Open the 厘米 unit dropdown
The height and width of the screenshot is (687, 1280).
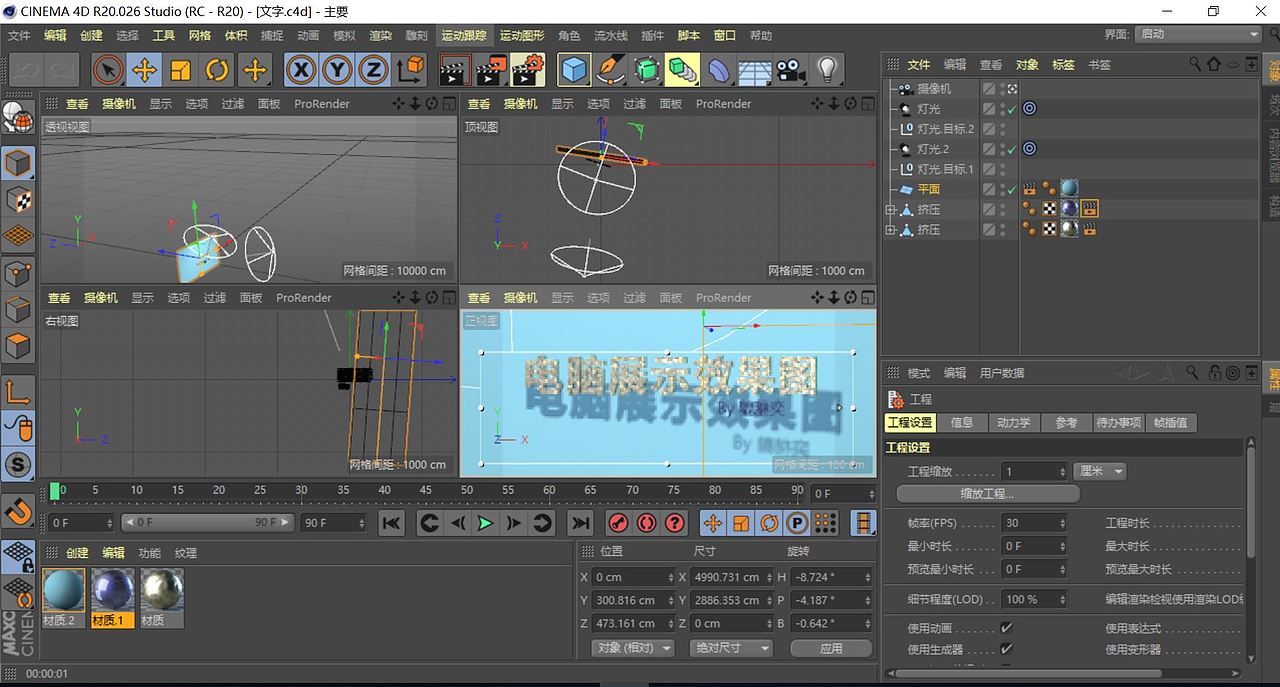click(x=1100, y=471)
